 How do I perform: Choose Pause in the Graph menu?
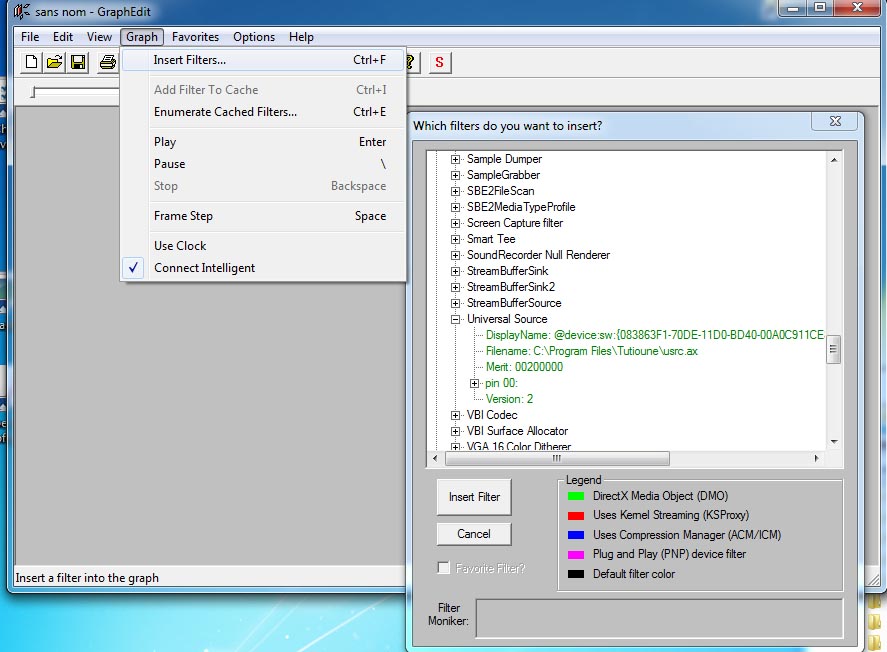[x=263, y=164]
